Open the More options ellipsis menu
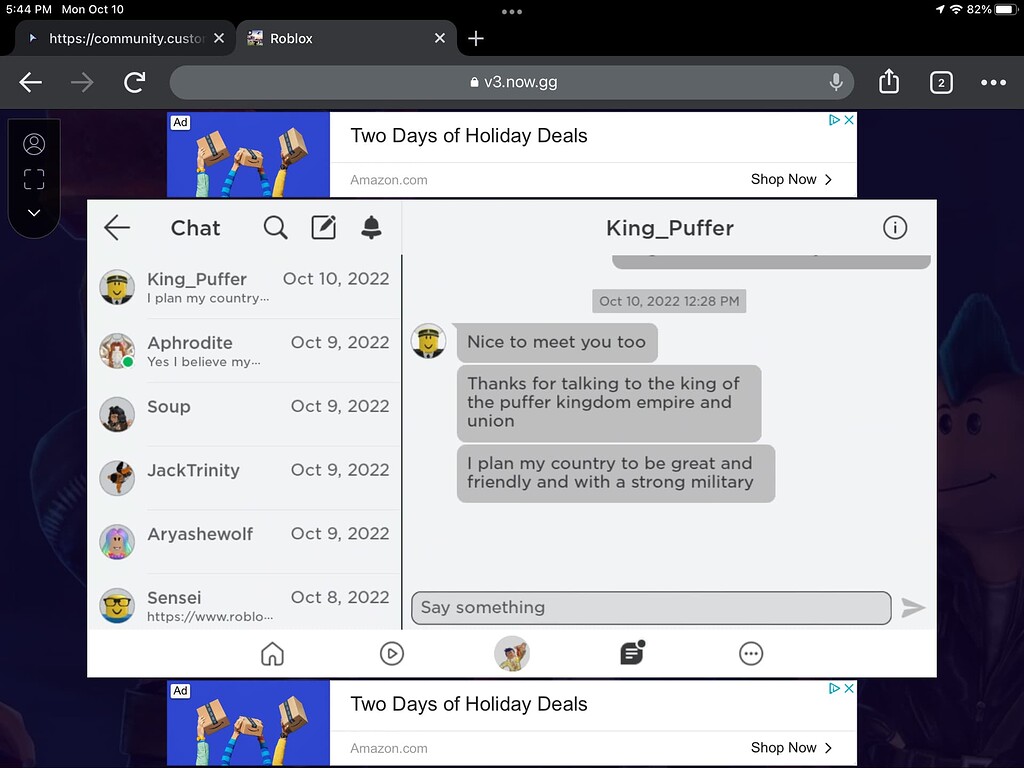This screenshot has width=1024, height=768. point(751,653)
